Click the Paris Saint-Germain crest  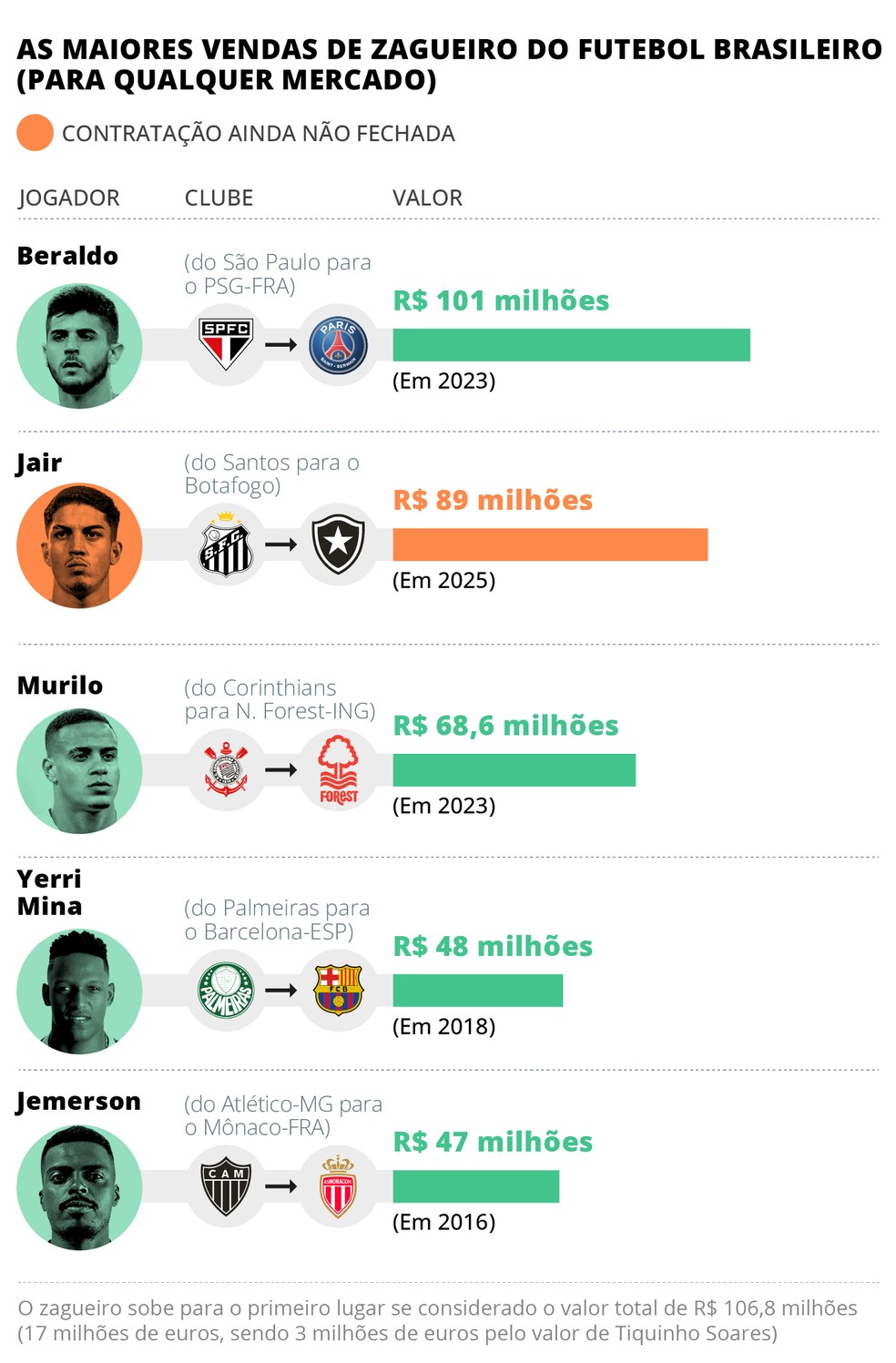[338, 345]
